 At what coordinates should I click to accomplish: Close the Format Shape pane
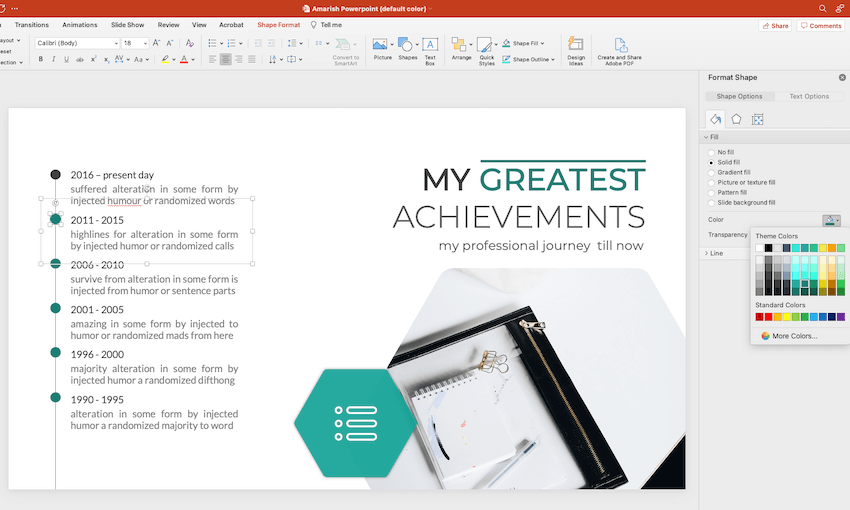point(842,78)
